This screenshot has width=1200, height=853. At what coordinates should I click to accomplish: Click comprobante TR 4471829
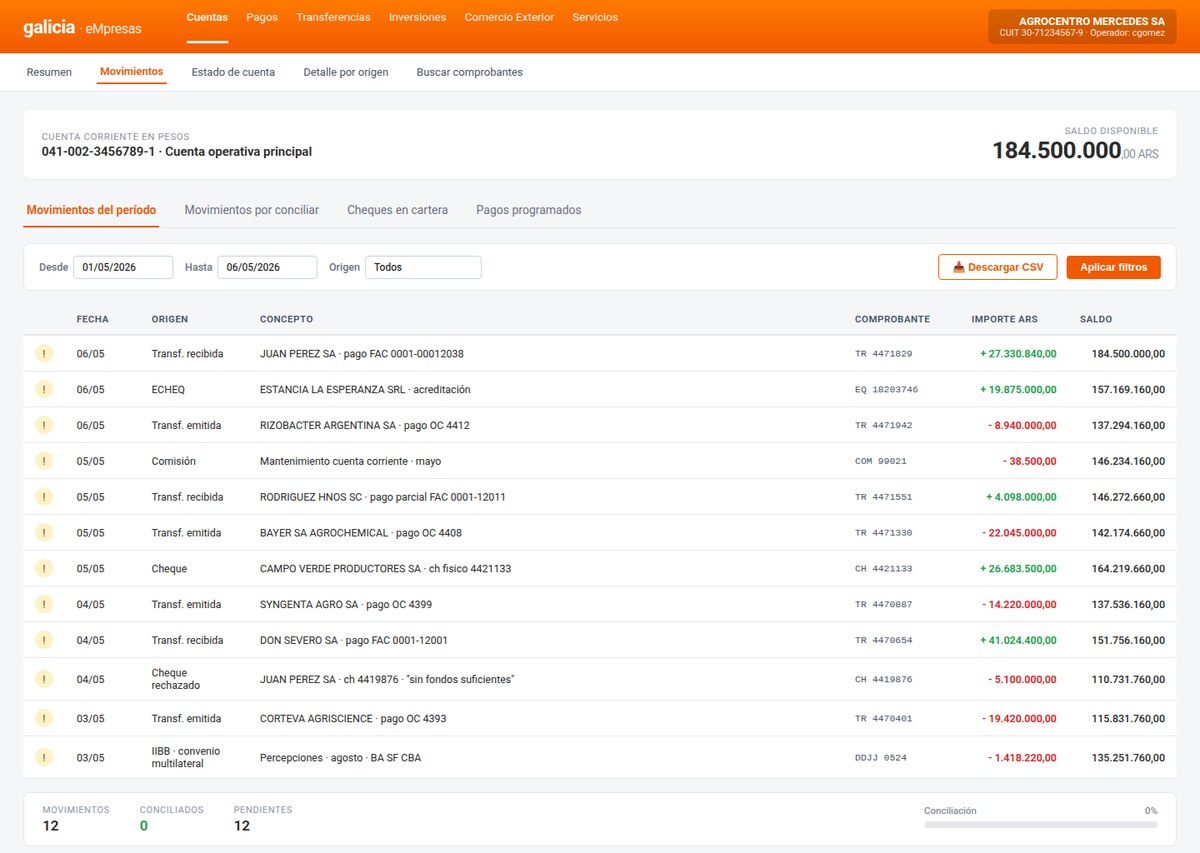[883, 354]
